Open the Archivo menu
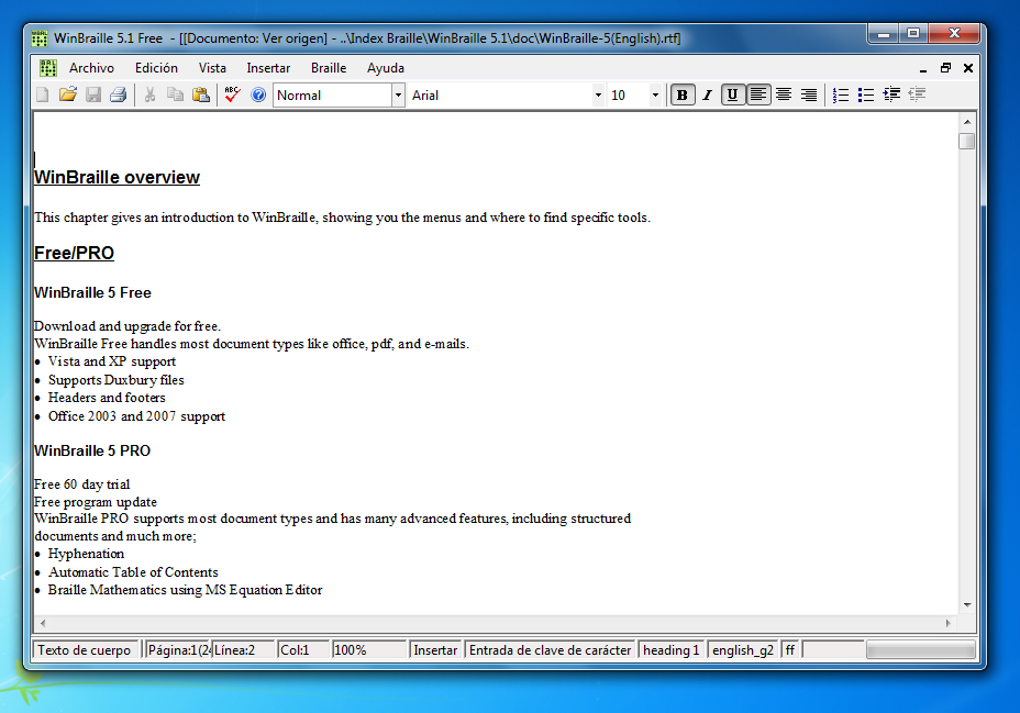The width and height of the screenshot is (1020, 713). tap(92, 68)
